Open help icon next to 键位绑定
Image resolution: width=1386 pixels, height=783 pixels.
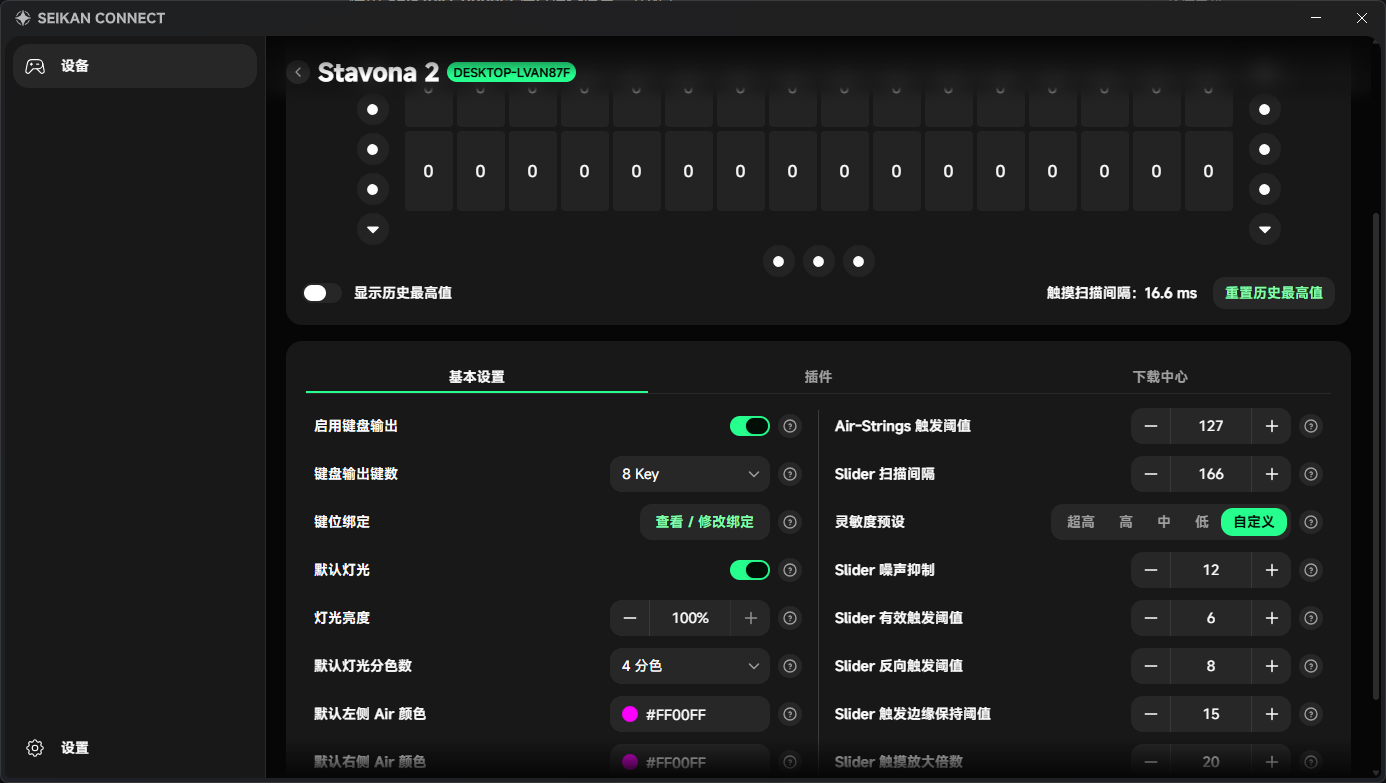(790, 522)
